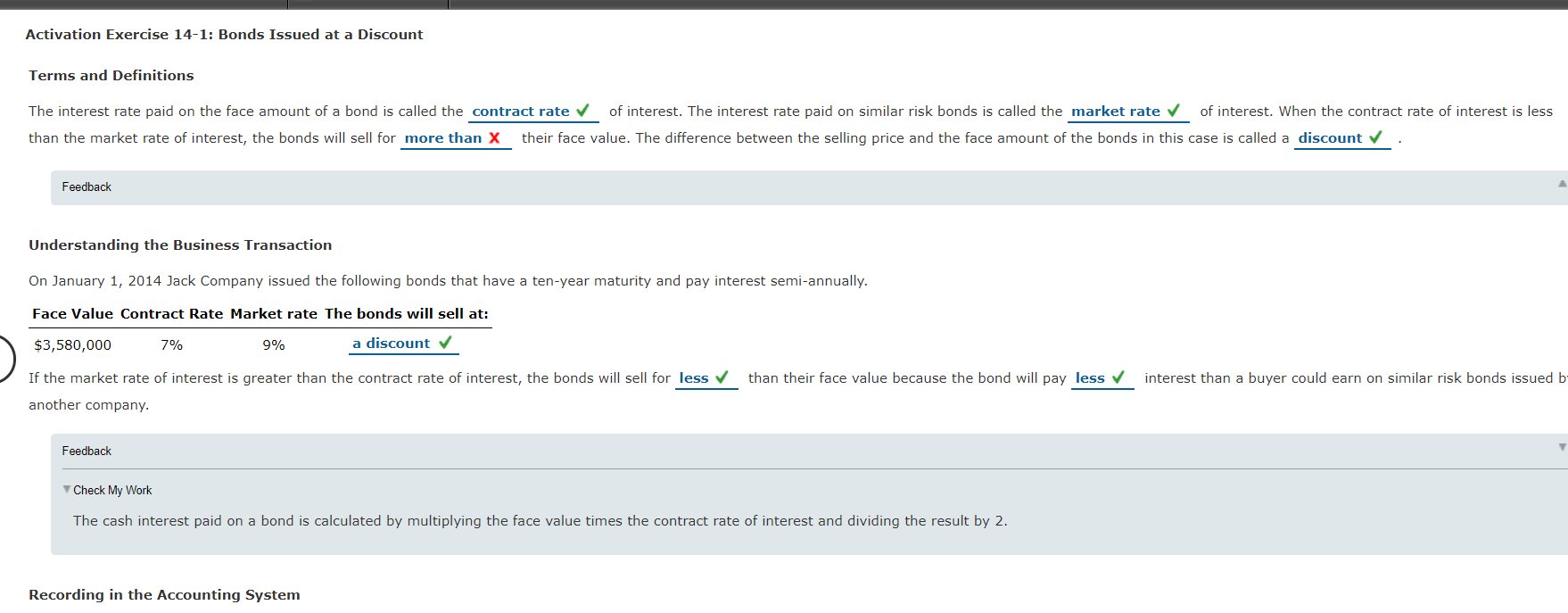Screen dimensions: 1568x613
Task: Open the 'discount' answer dropdown in Terms section
Action: tap(1342, 138)
